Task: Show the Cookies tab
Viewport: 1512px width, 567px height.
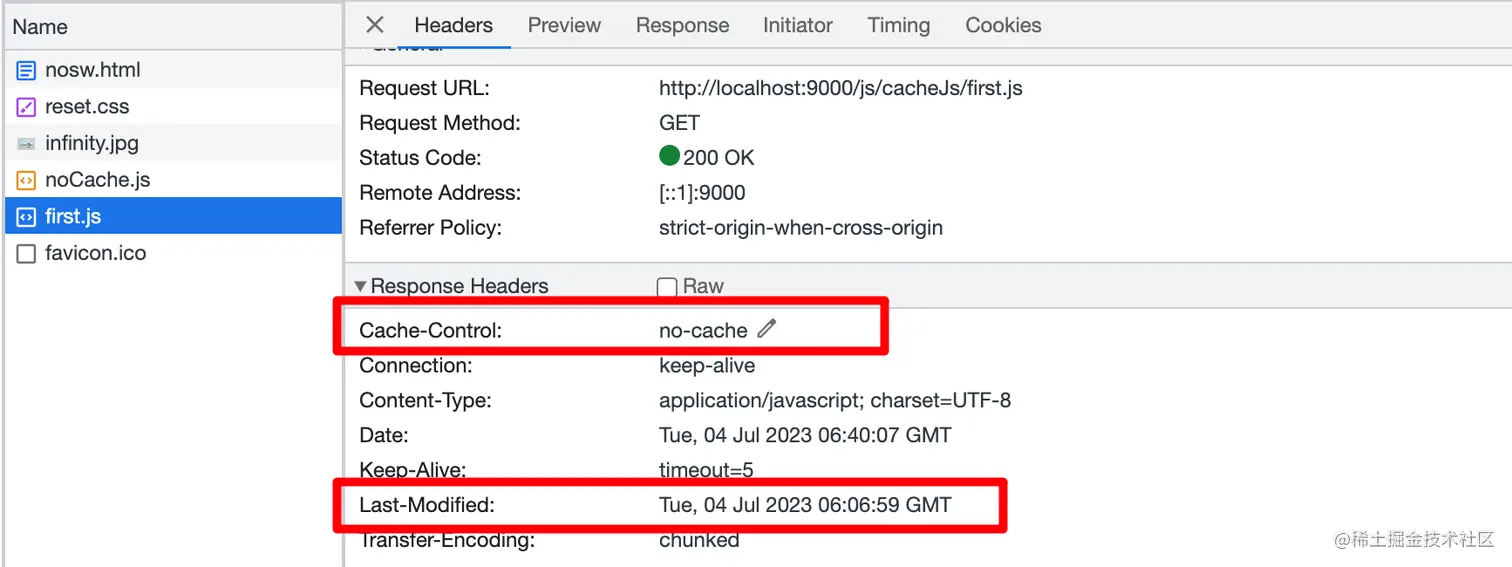Action: point(1003,25)
